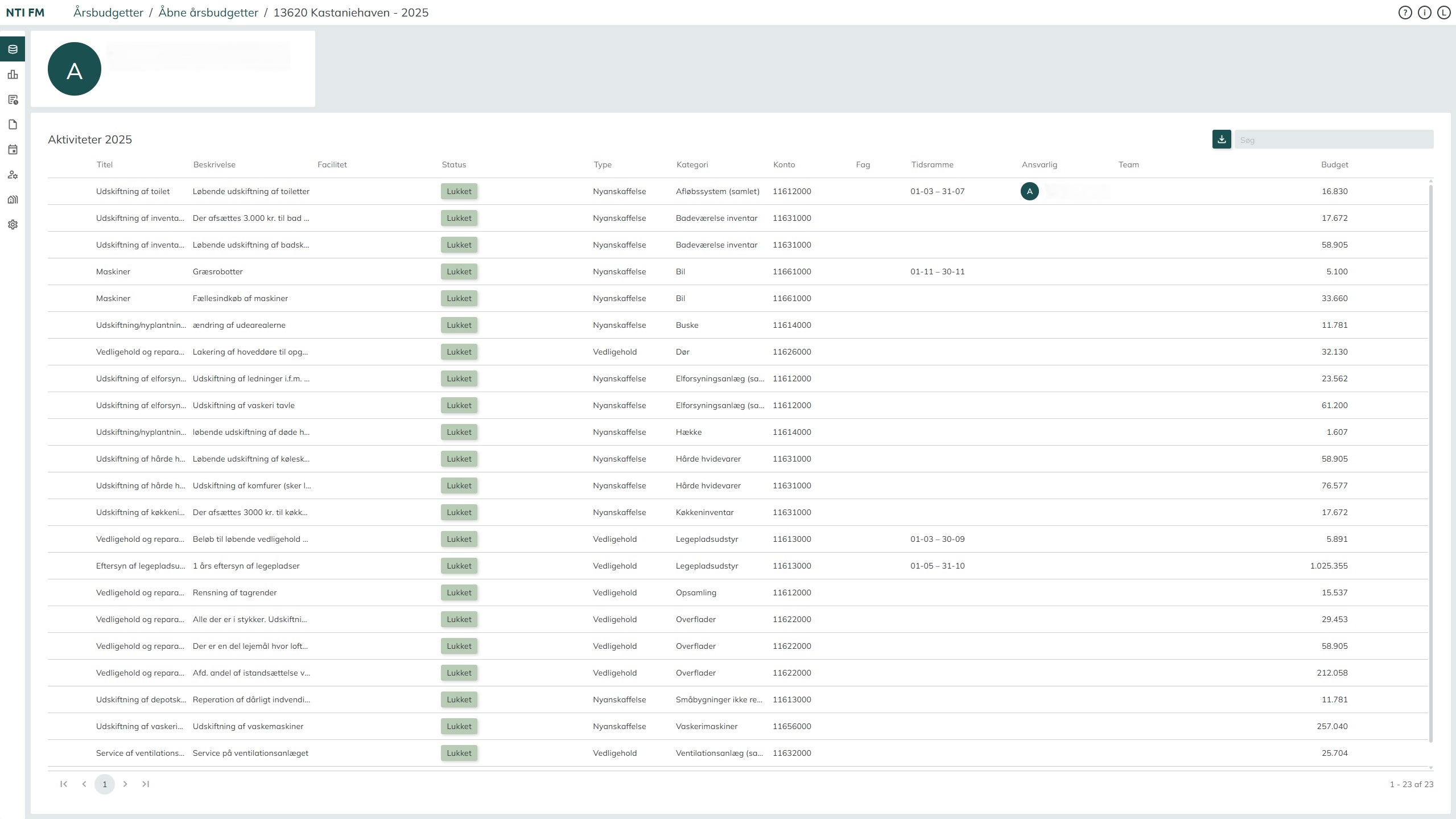Jump to last page of activities
Image resolution: width=1456 pixels, height=819 pixels.
pos(146,784)
